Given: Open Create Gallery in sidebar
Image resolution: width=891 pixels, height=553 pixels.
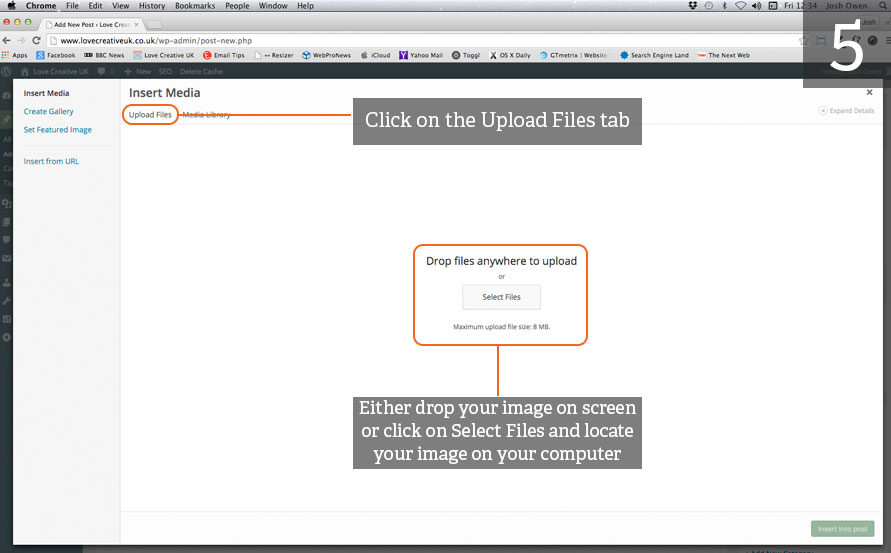Looking at the screenshot, I should 49,112.
